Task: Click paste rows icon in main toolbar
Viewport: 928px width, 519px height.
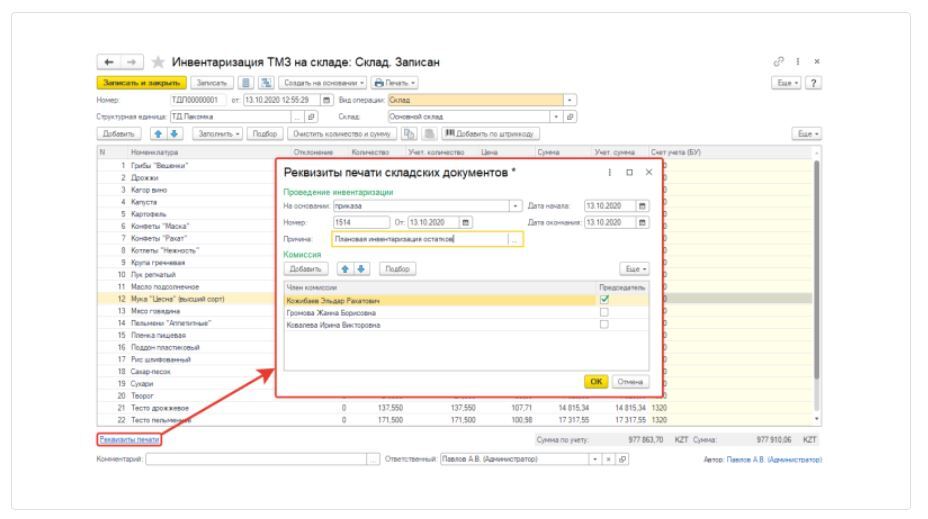Action: 430,134
